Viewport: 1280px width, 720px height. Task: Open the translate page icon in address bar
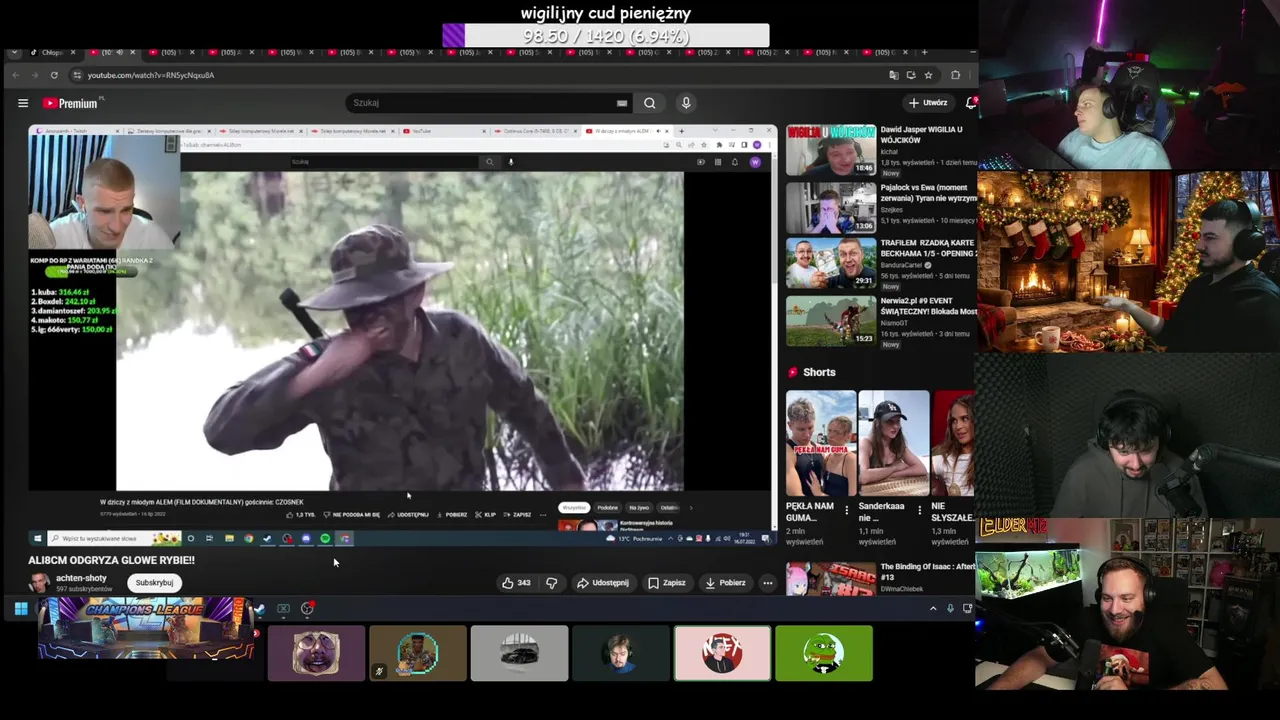894,75
